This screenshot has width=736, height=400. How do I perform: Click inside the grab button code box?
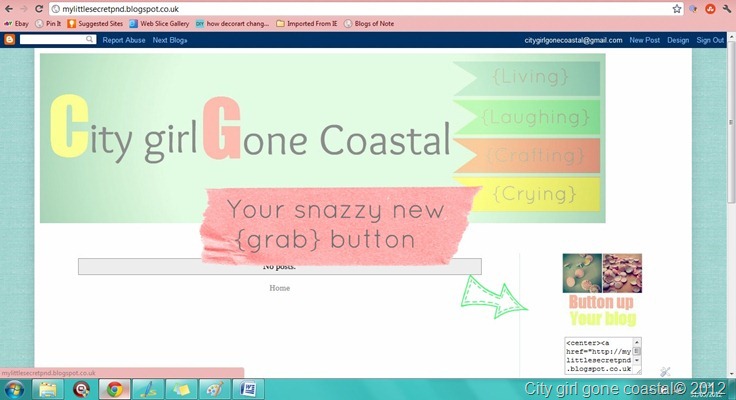coord(598,355)
